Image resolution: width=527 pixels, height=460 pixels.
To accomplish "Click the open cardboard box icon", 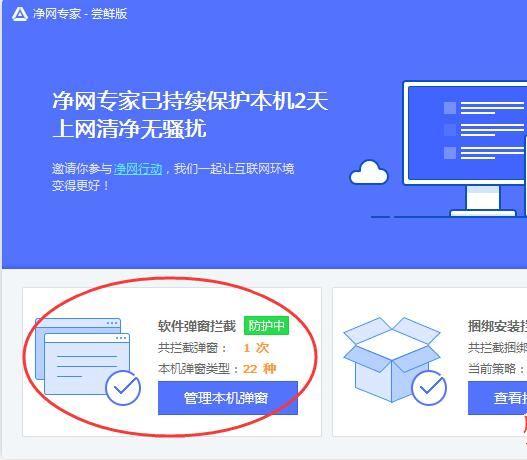I will tap(392, 359).
